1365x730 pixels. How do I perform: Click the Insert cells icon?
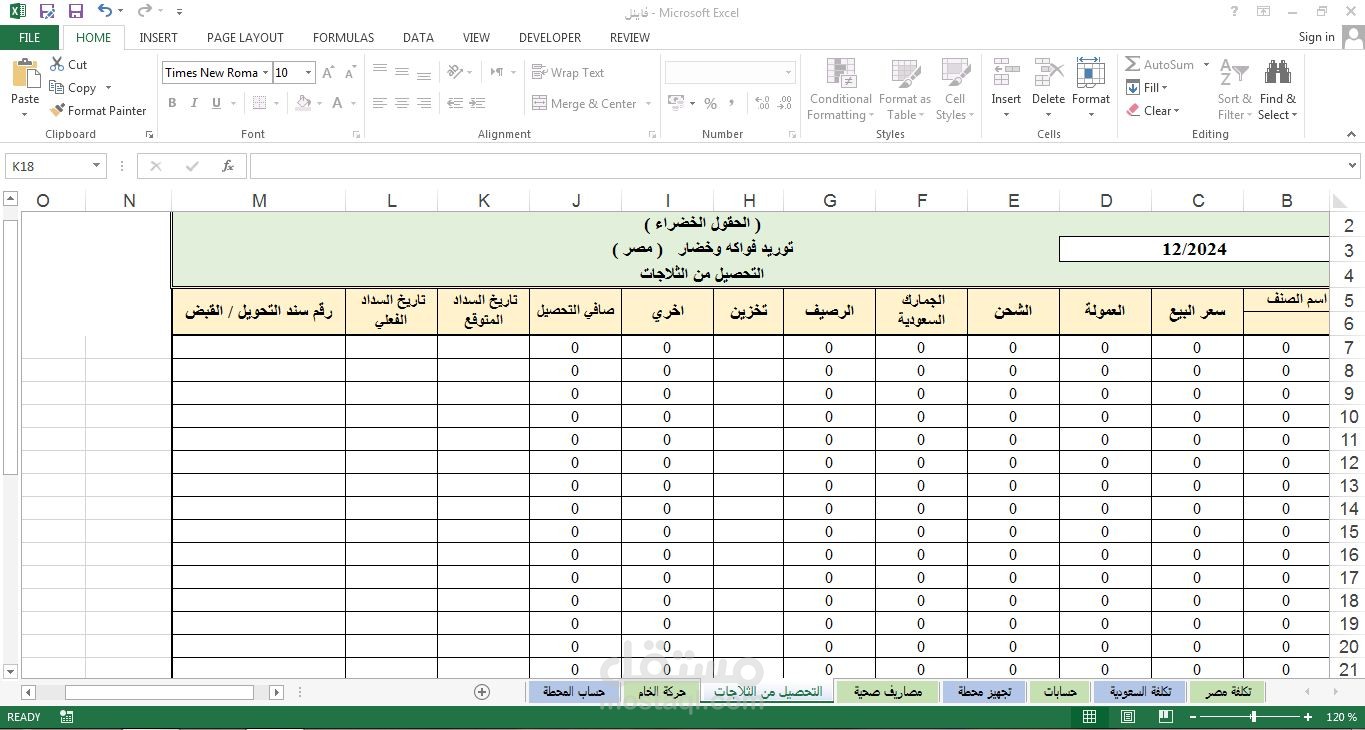click(1006, 74)
